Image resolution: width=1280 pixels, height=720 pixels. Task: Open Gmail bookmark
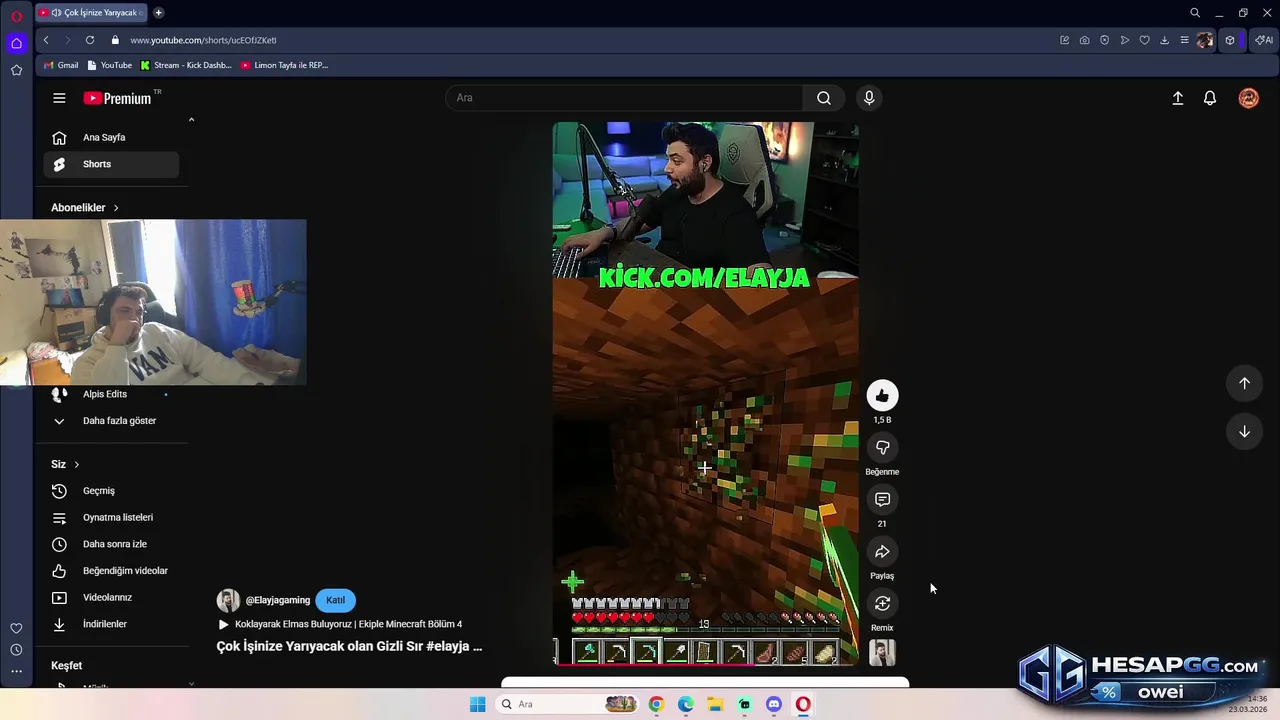point(61,65)
